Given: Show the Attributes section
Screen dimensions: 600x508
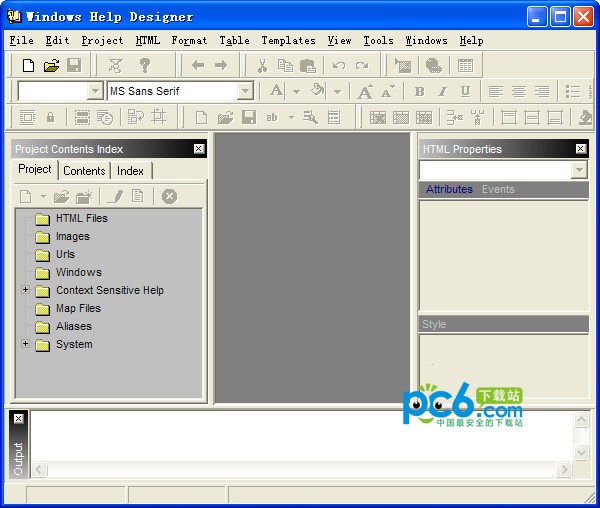Looking at the screenshot, I should pyautogui.click(x=450, y=189).
